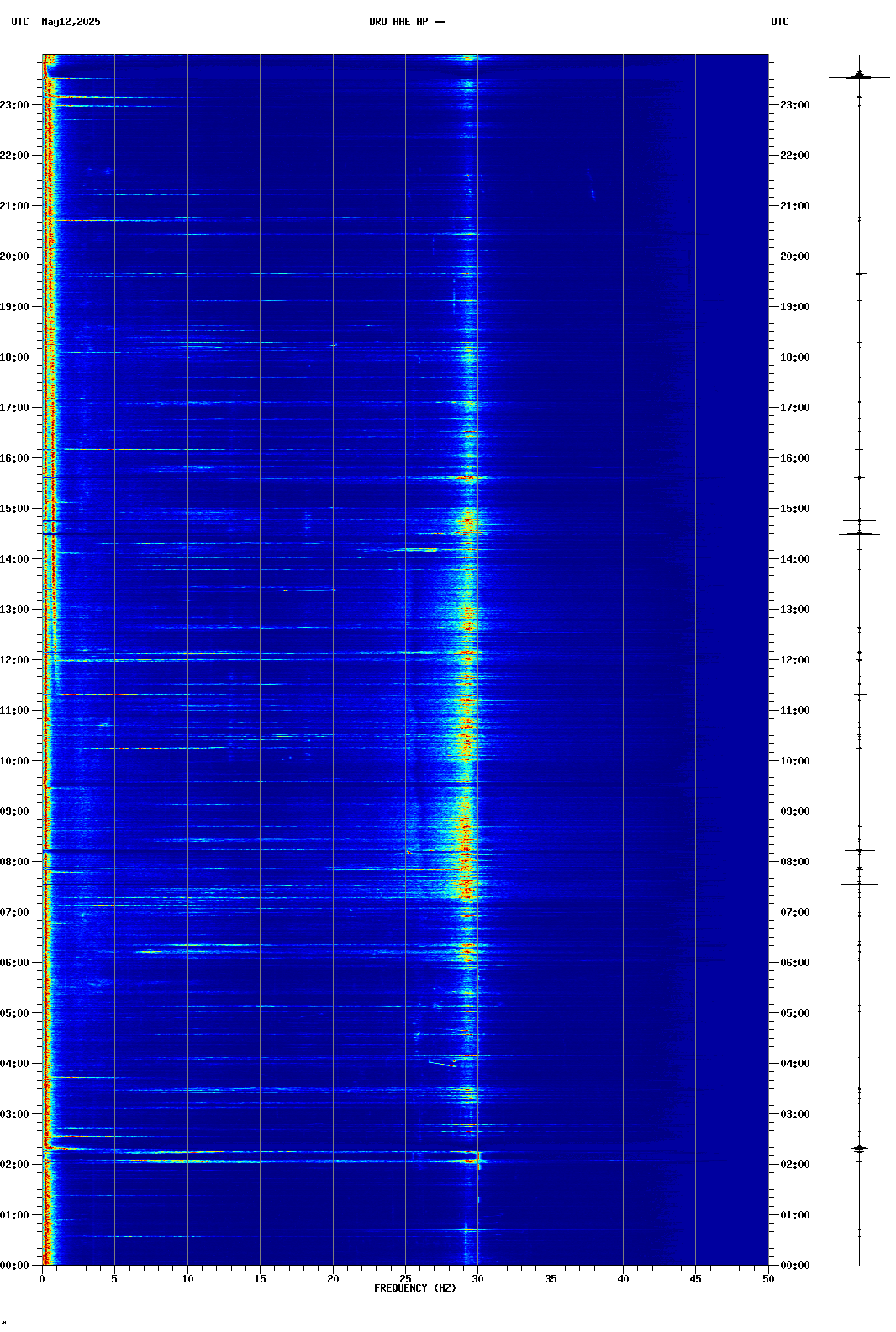896x1332 pixels.
Task: Select the 25 Hz frequency tick label
Action: pos(405,1279)
